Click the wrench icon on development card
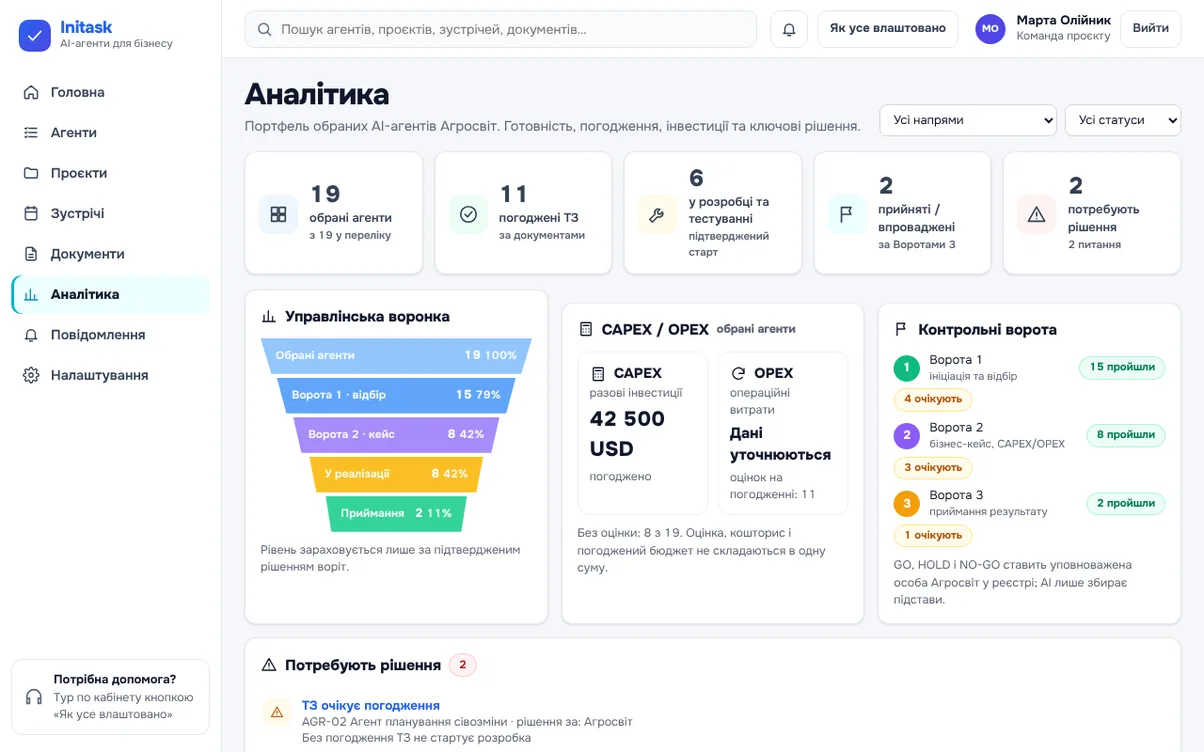Viewport: 1204px width, 752px height. (657, 214)
